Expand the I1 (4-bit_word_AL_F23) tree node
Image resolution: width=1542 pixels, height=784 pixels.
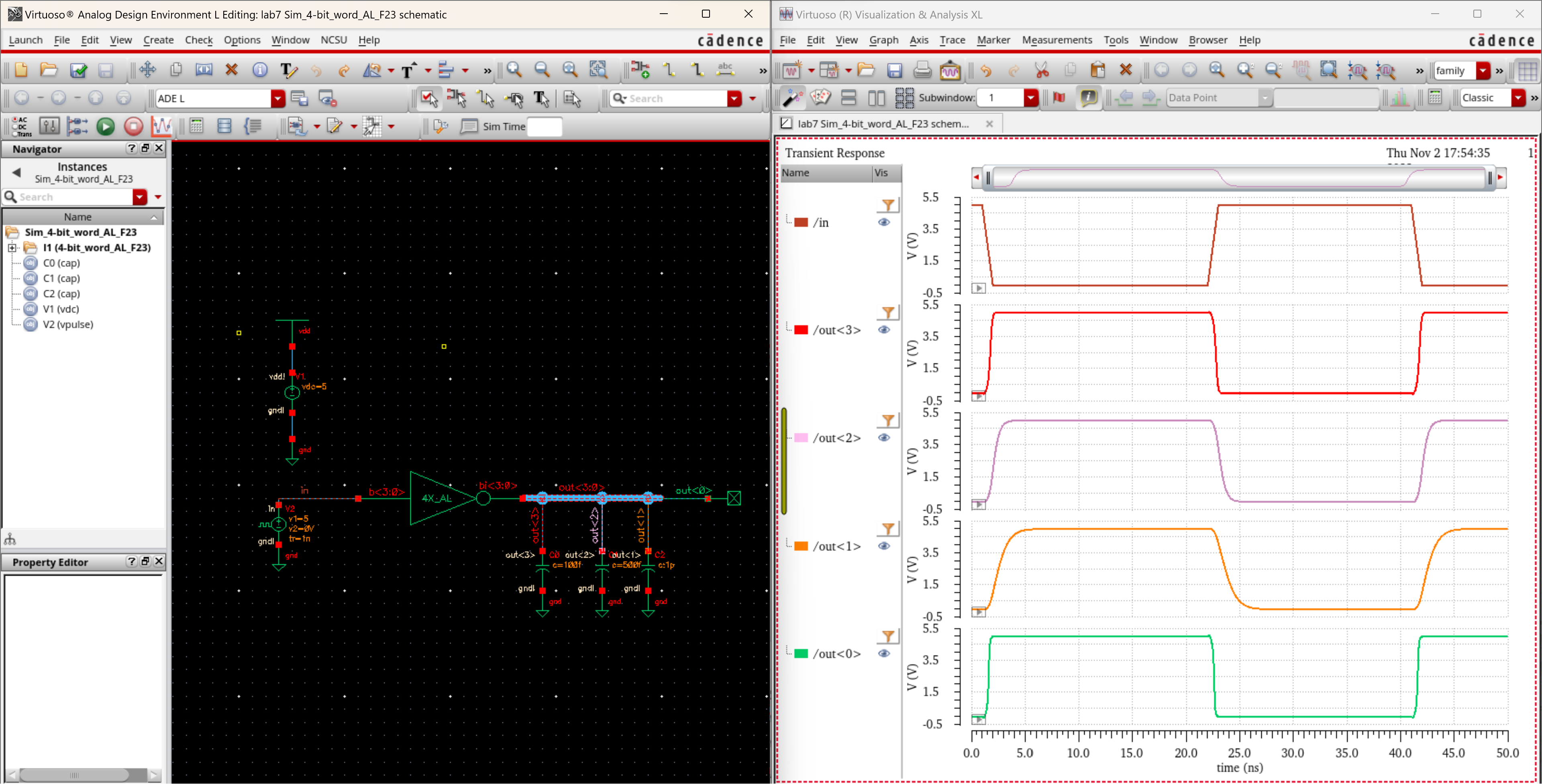[x=12, y=248]
